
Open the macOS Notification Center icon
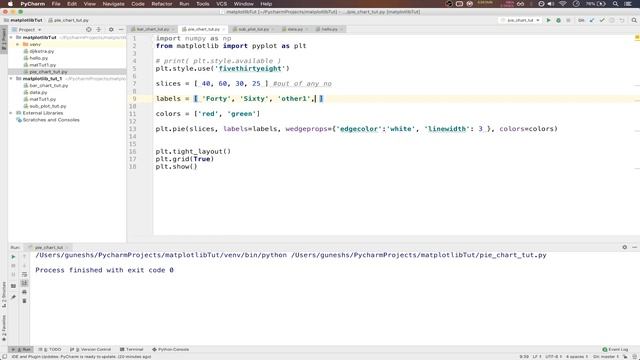[x=628, y=4]
